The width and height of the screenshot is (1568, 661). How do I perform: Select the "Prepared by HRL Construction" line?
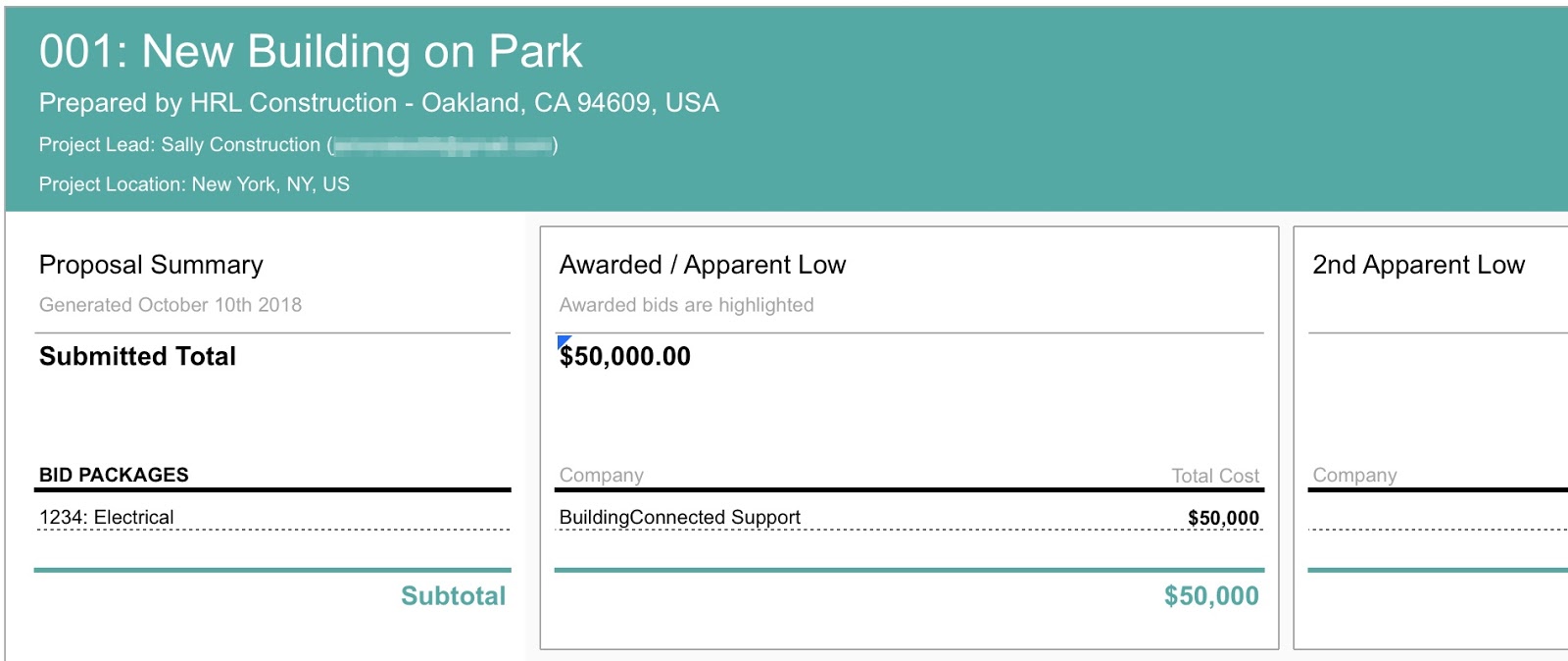tap(378, 103)
